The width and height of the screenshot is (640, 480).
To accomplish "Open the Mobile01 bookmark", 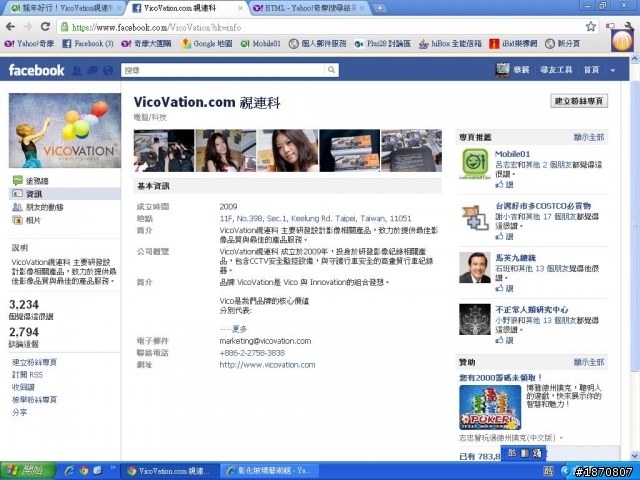I will (x=260, y=44).
